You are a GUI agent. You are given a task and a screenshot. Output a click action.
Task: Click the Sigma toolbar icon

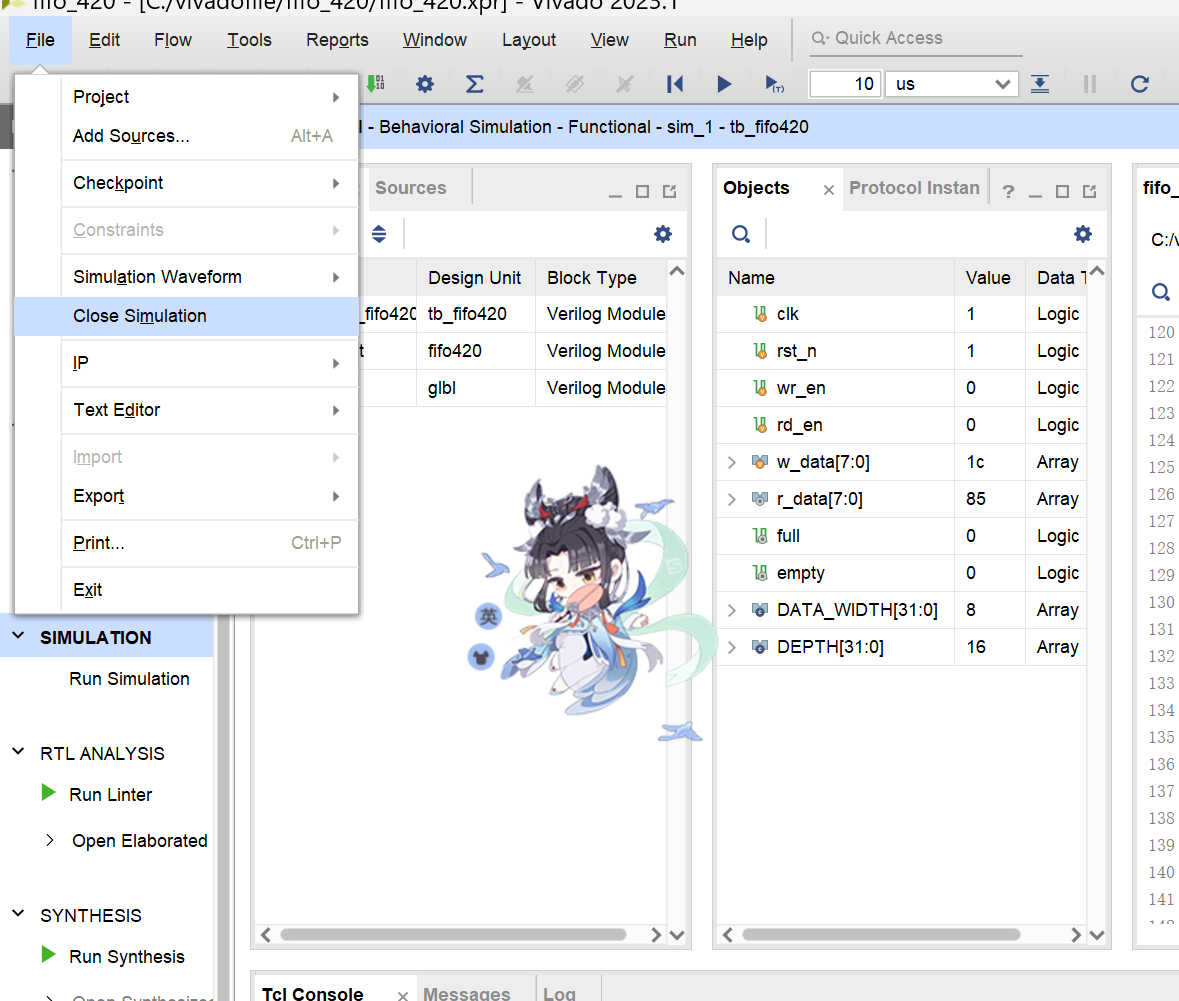[474, 84]
